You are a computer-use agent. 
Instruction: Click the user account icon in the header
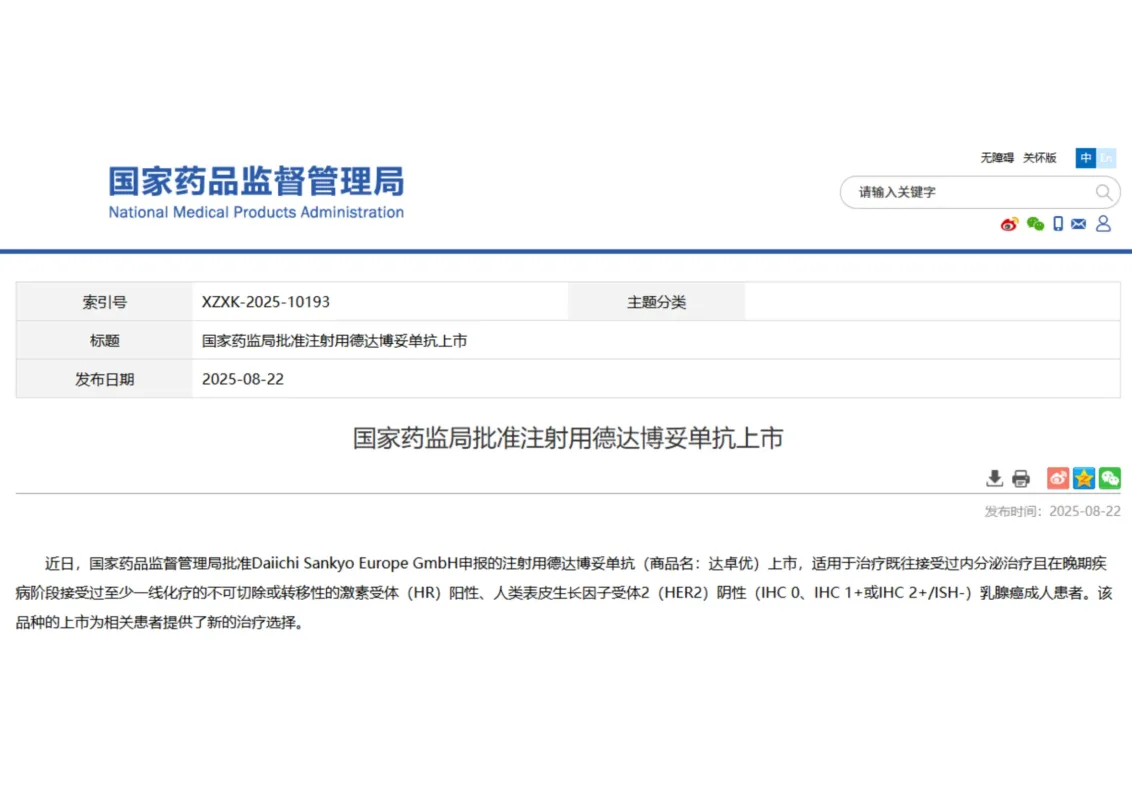(1103, 224)
